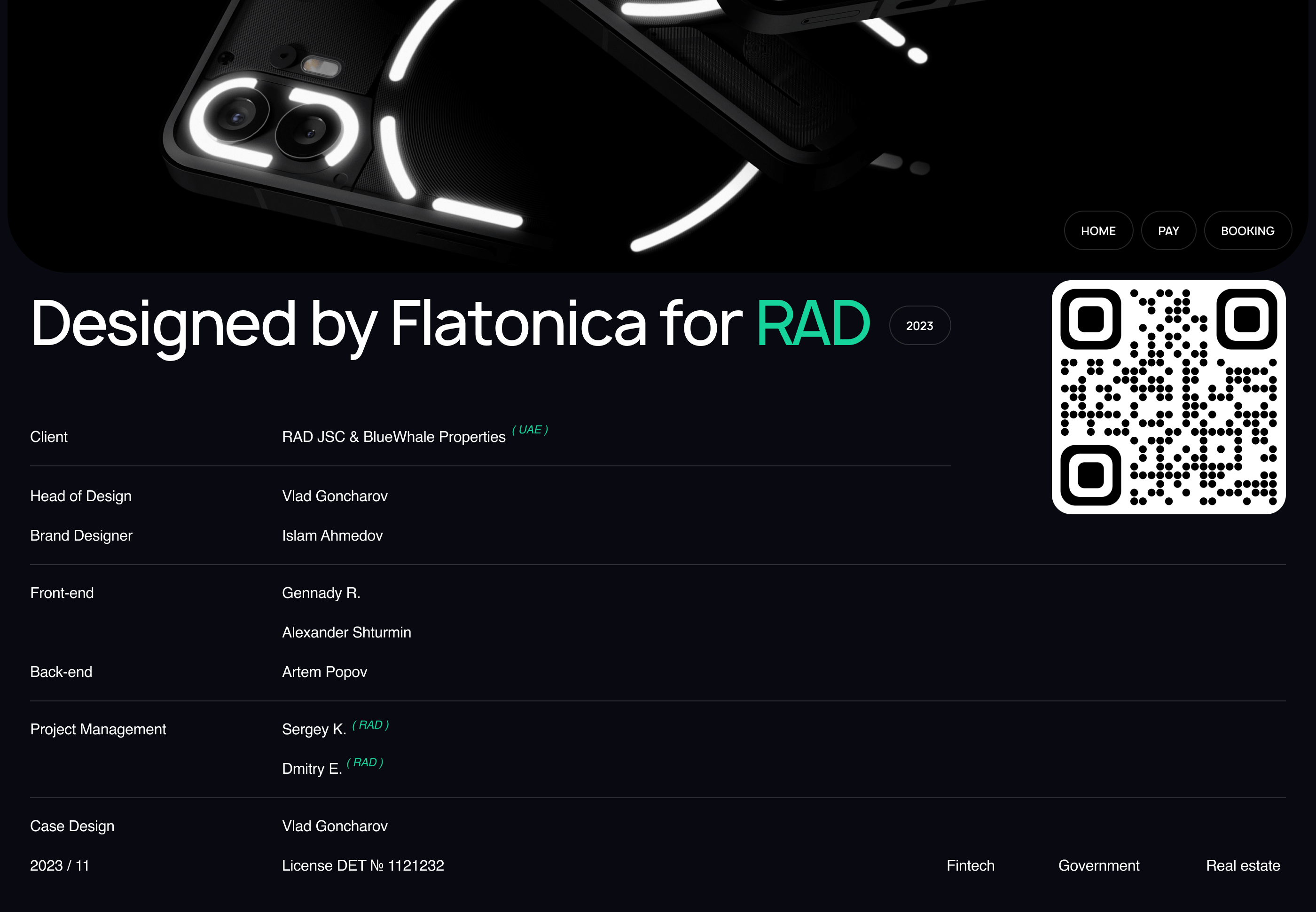Click the 2023 year badge
This screenshot has width=1316, height=912.
coord(919,326)
